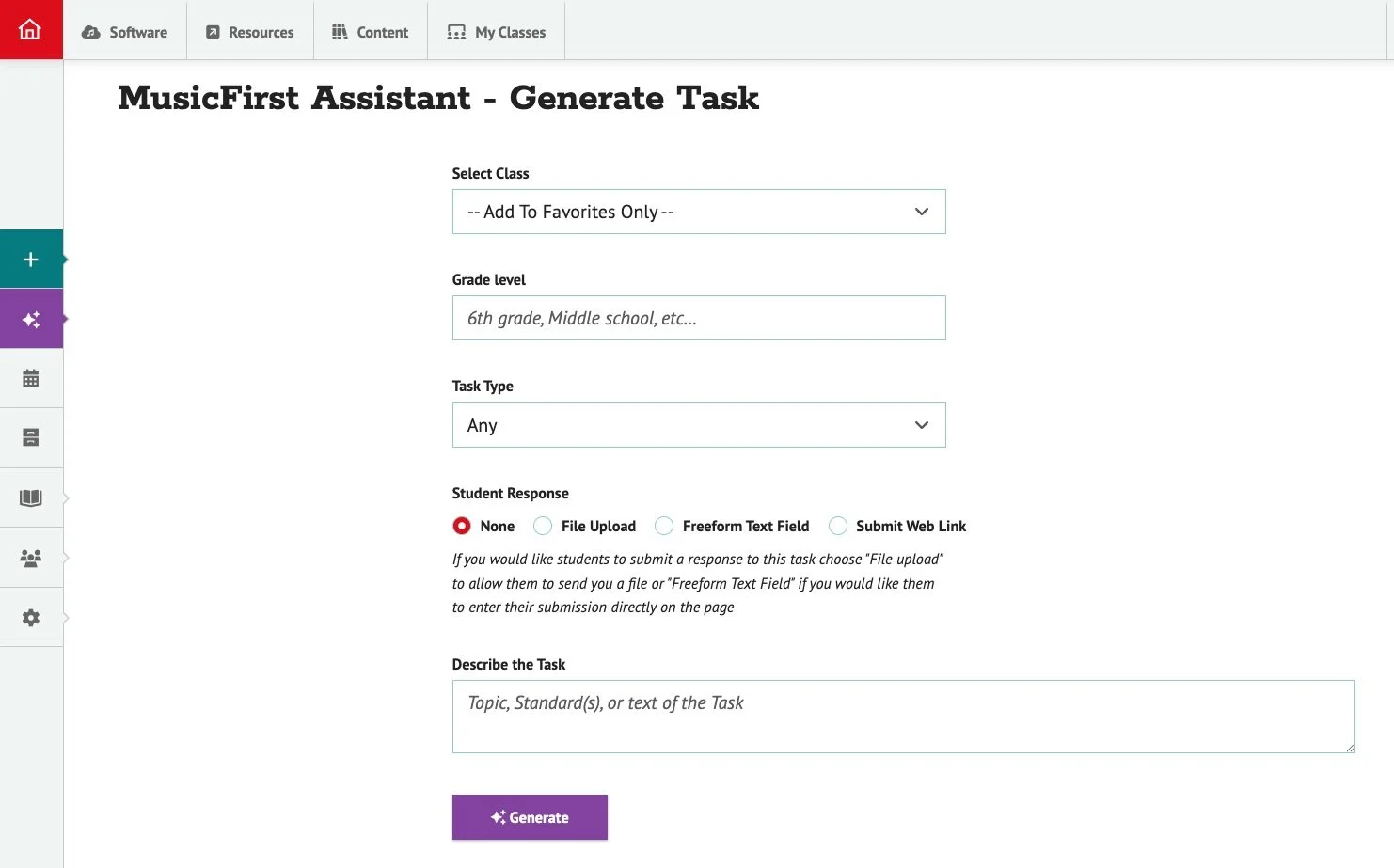Click the people group sidebar icon
This screenshot has height=868, width=1394.
pyautogui.click(x=31, y=558)
